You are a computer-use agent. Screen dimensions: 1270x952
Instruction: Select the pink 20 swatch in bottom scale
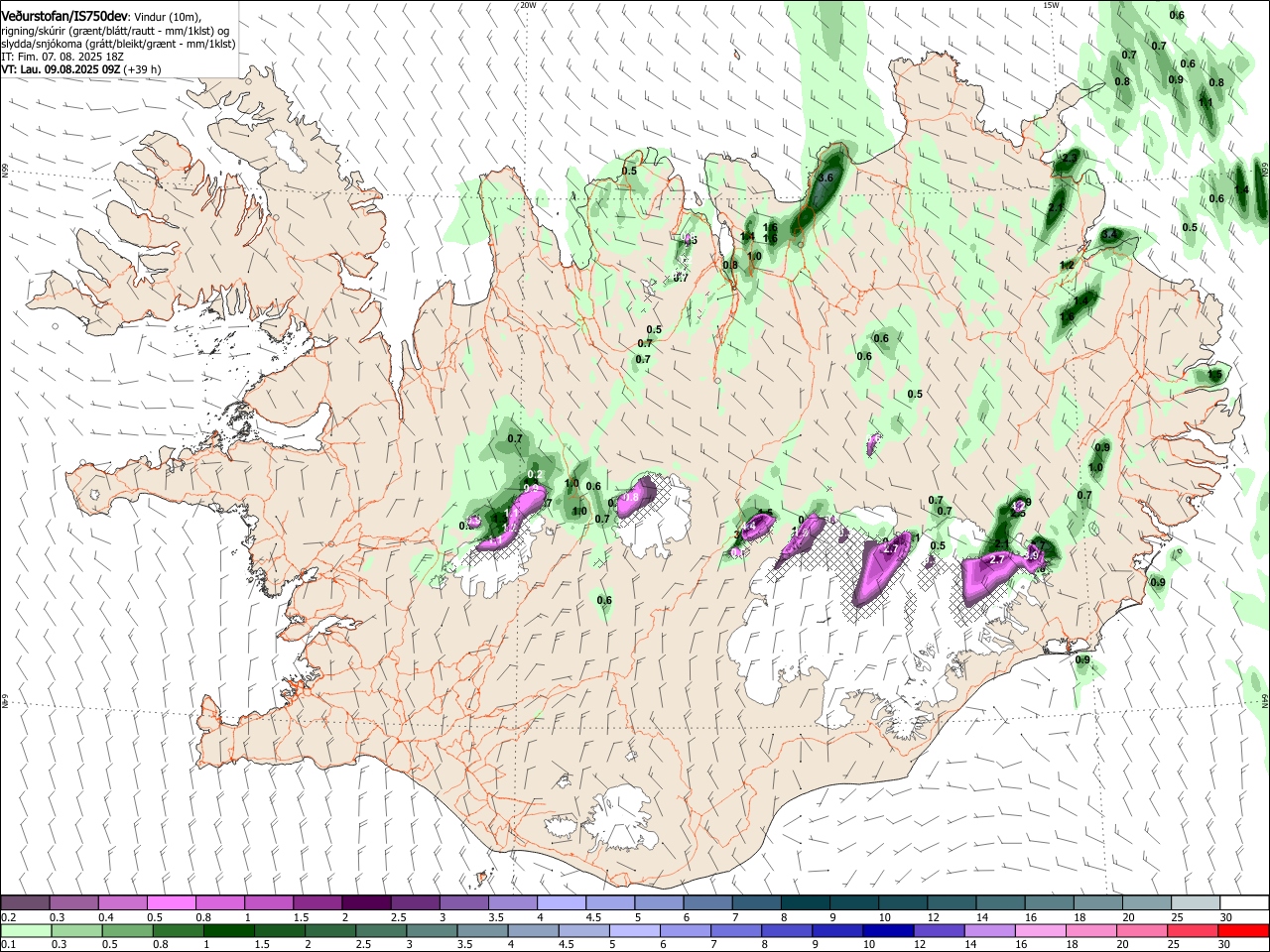coord(1141,930)
